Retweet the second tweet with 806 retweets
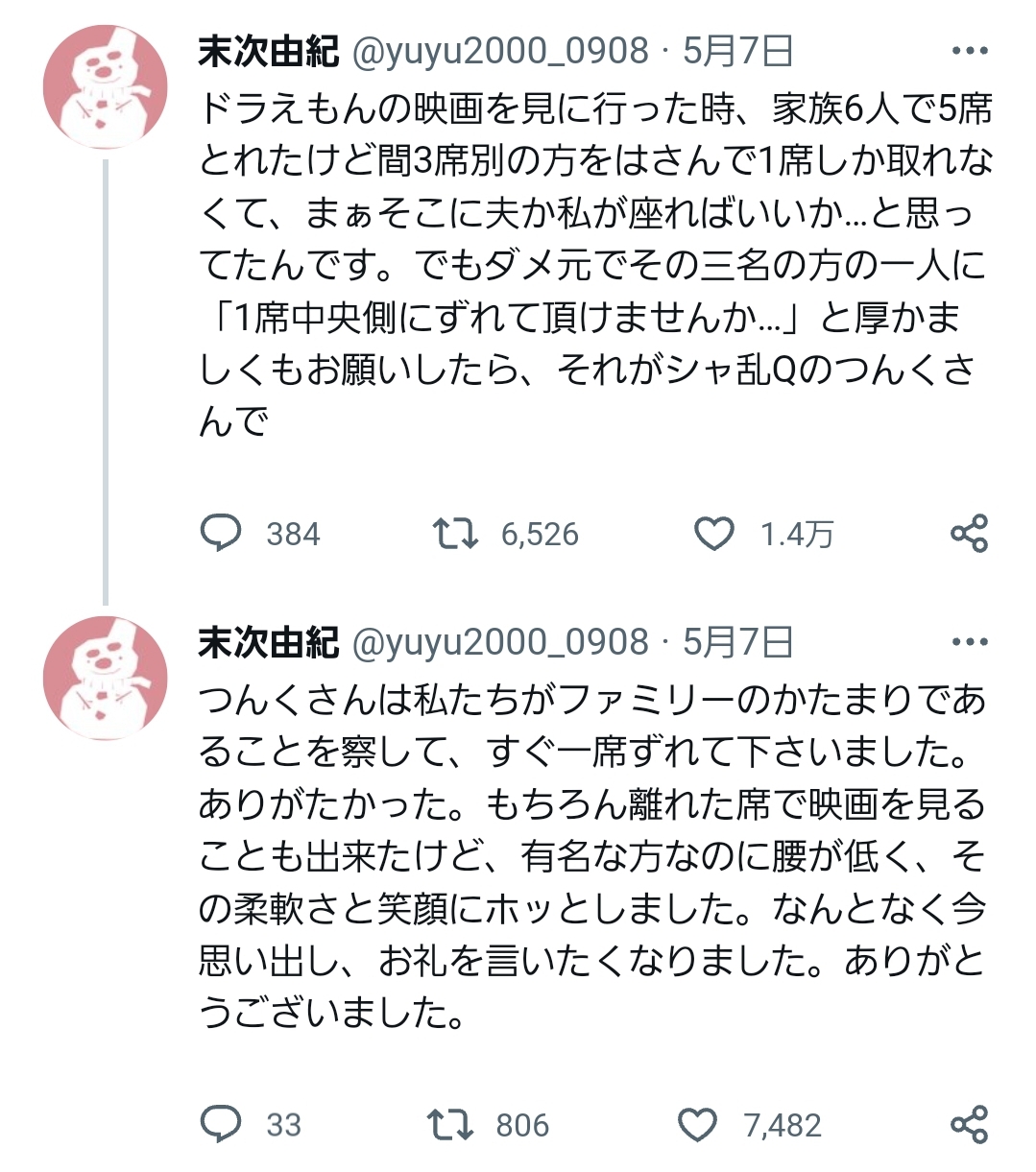 coord(450,1124)
